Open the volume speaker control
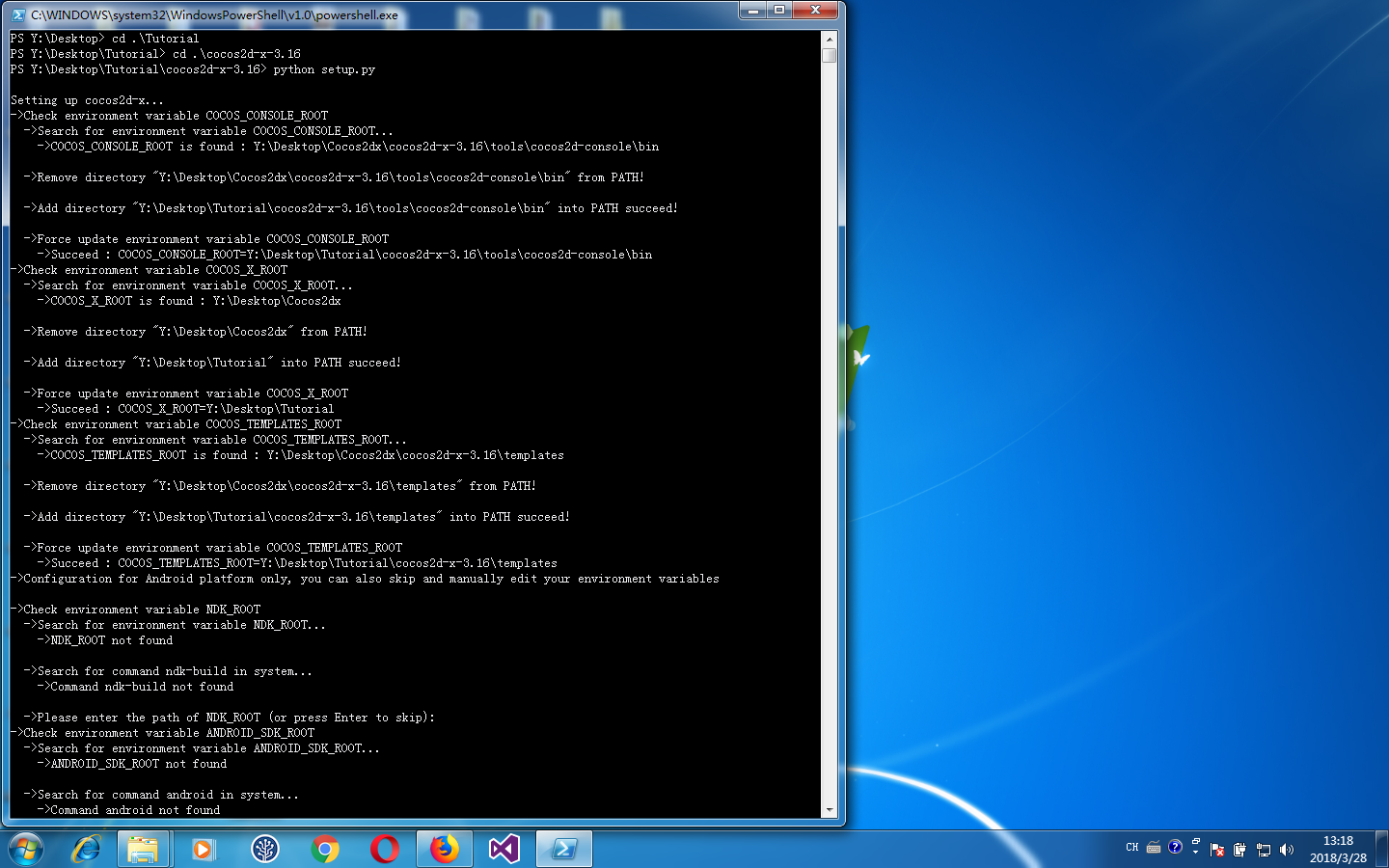Viewport: 1389px width, 868px height. [1287, 850]
